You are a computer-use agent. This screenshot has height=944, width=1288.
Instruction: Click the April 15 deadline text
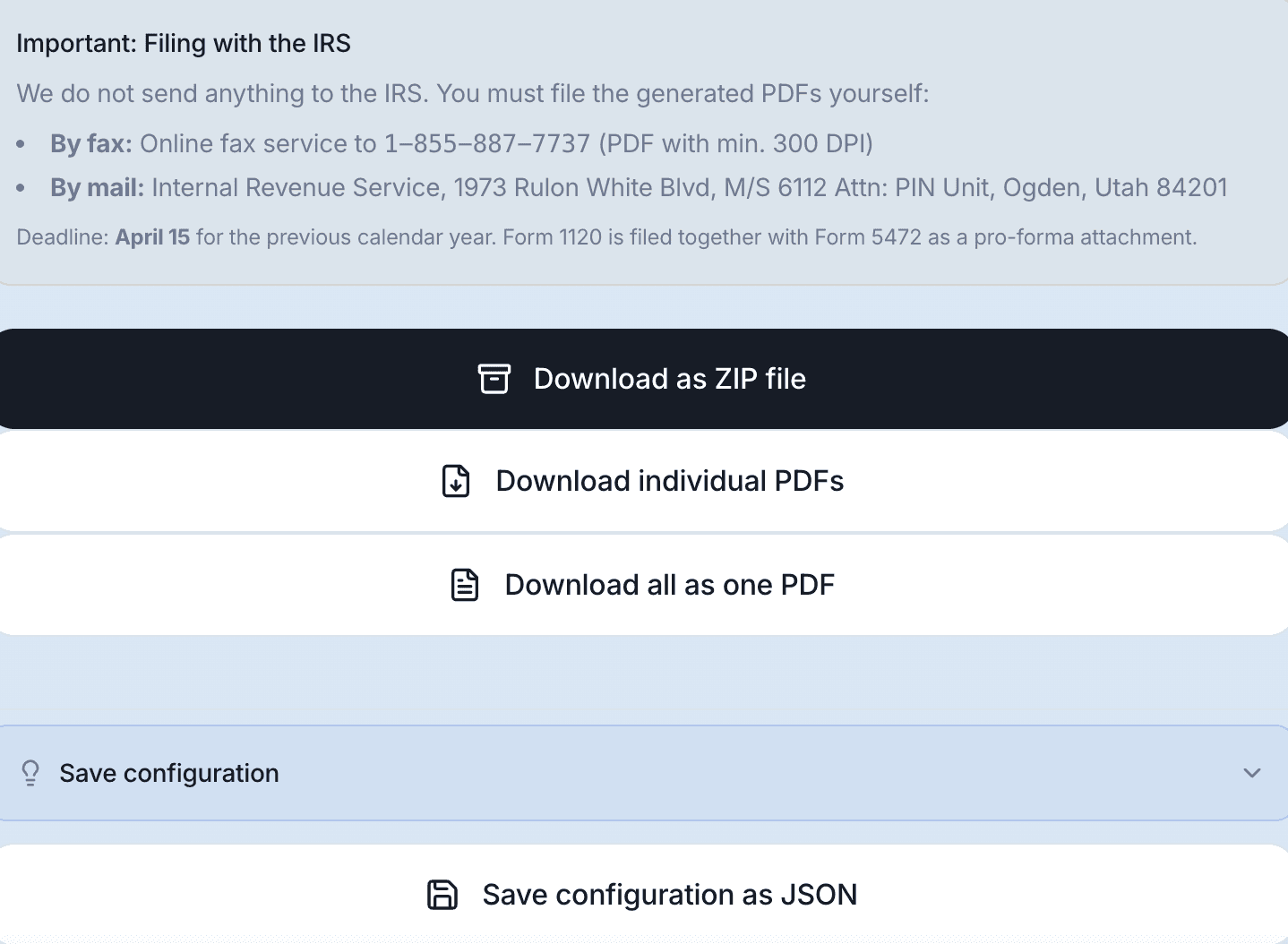[152, 236]
